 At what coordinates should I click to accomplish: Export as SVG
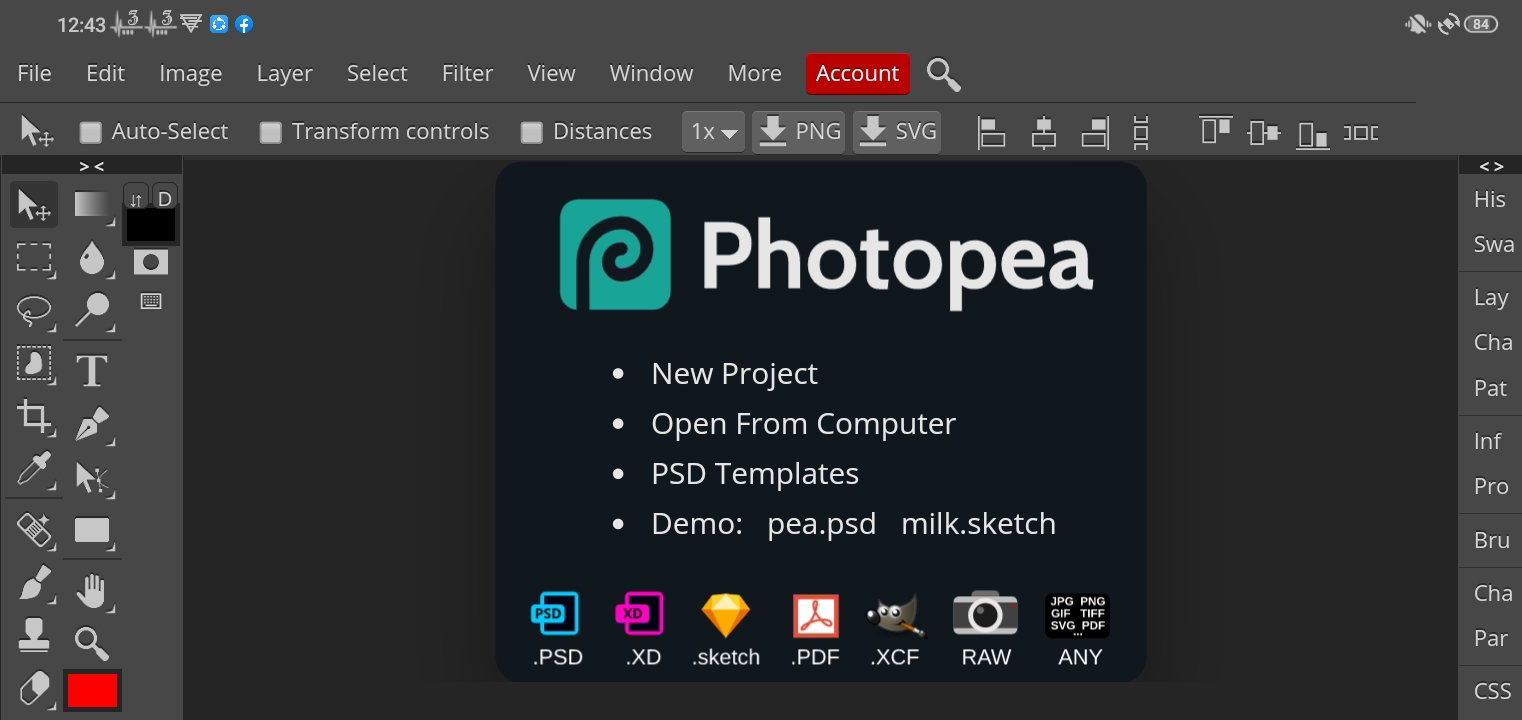(x=897, y=132)
